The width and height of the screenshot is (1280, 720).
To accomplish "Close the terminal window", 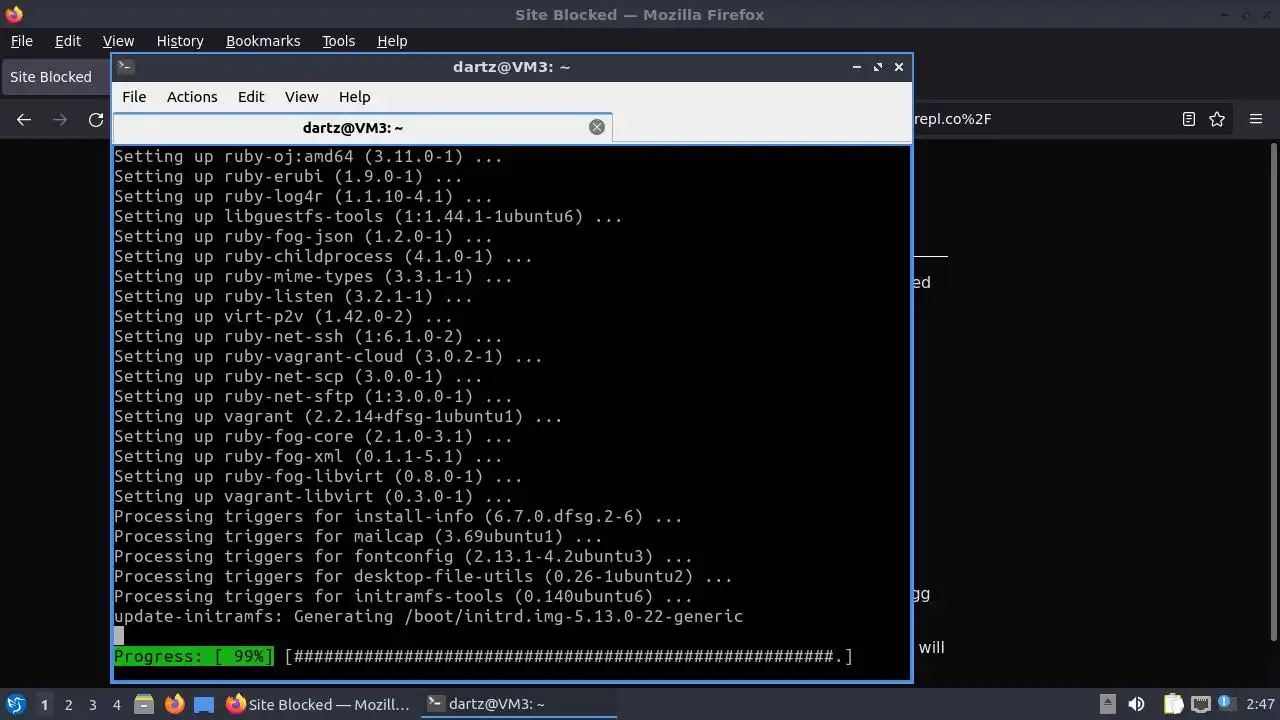I will (899, 67).
